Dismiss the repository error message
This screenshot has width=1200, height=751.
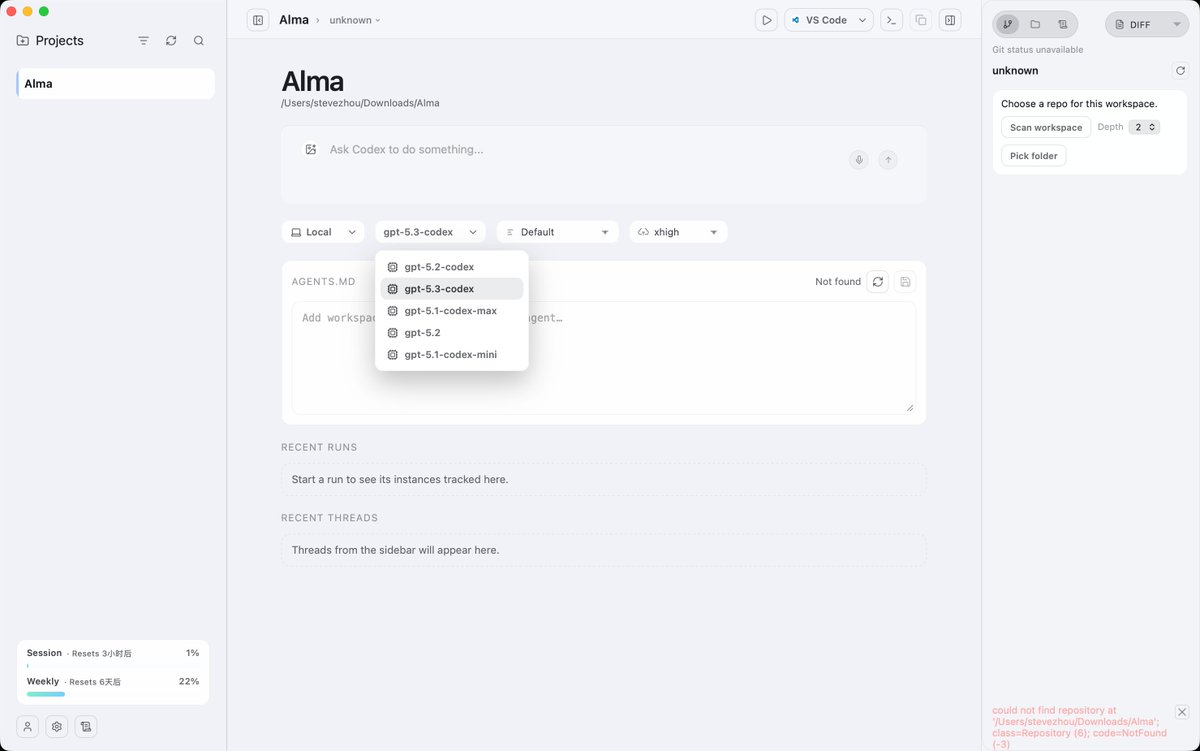1181,712
